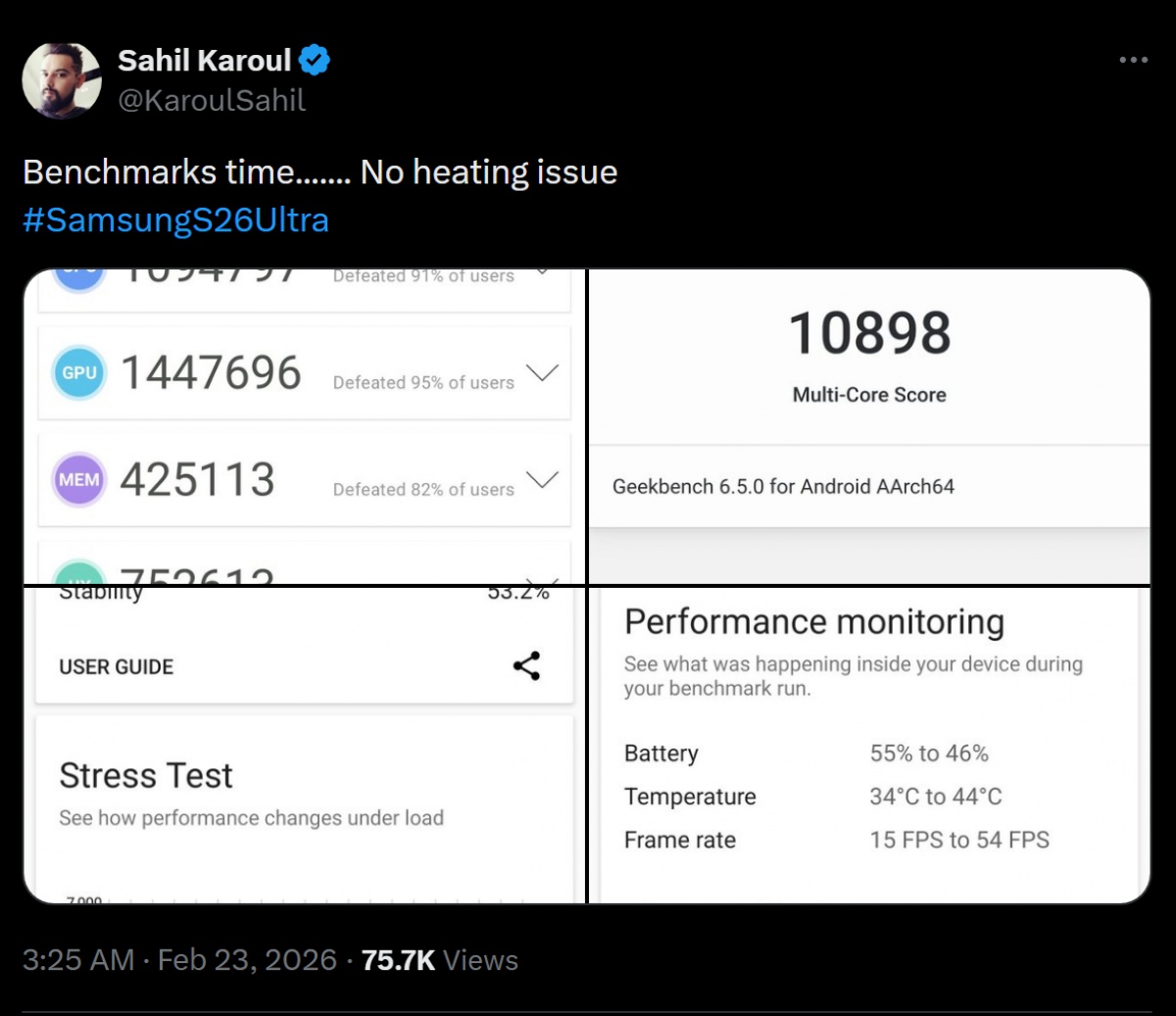Image resolution: width=1176 pixels, height=1016 pixels.
Task: Open Sahil Karoul's profile picture
Action: click(x=62, y=80)
